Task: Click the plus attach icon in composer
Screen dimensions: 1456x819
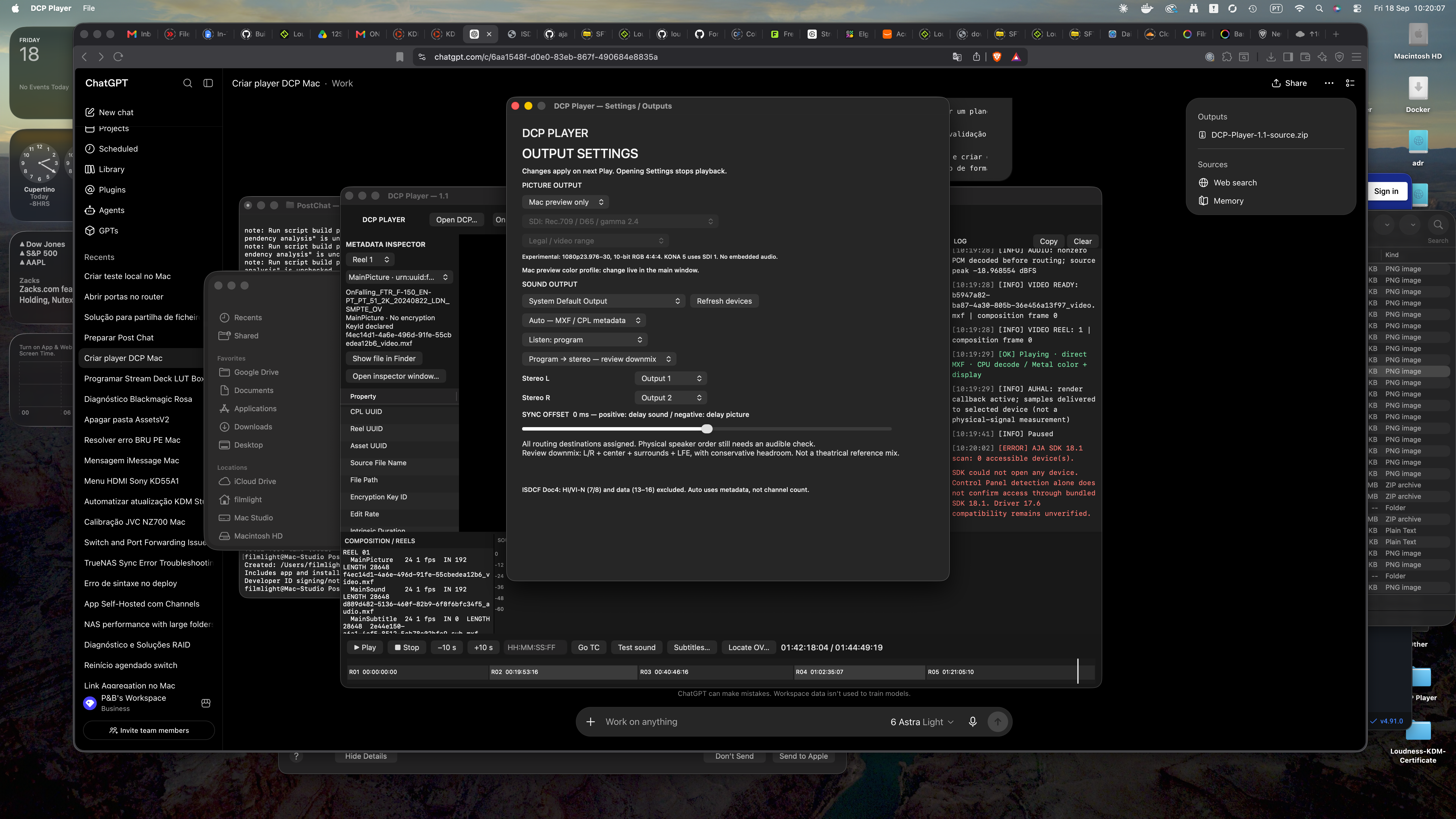Action: pyautogui.click(x=591, y=722)
